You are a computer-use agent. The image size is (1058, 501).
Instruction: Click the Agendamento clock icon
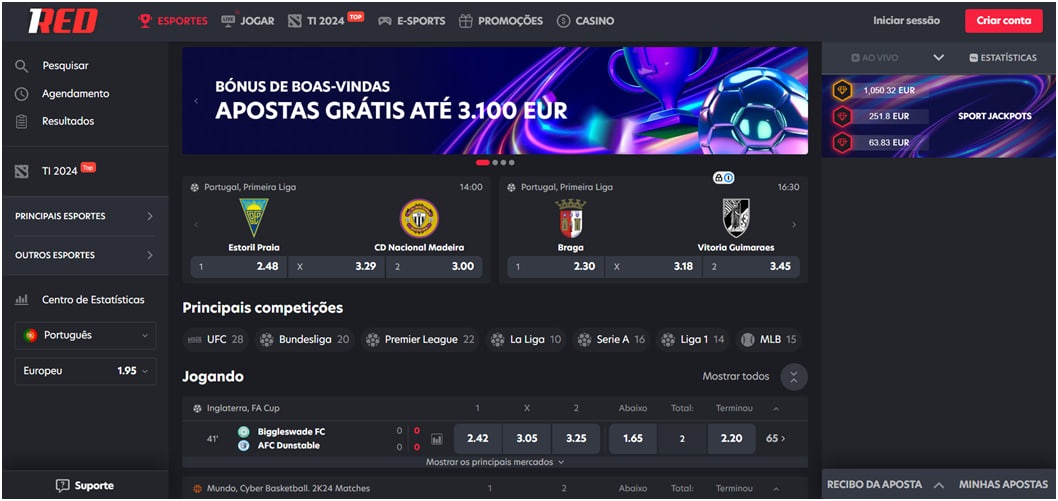[x=22, y=94]
